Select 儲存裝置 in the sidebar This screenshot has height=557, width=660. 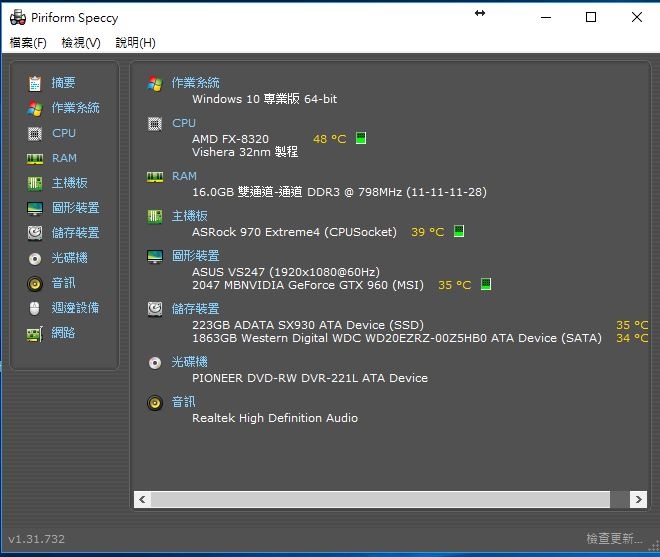click(x=75, y=233)
